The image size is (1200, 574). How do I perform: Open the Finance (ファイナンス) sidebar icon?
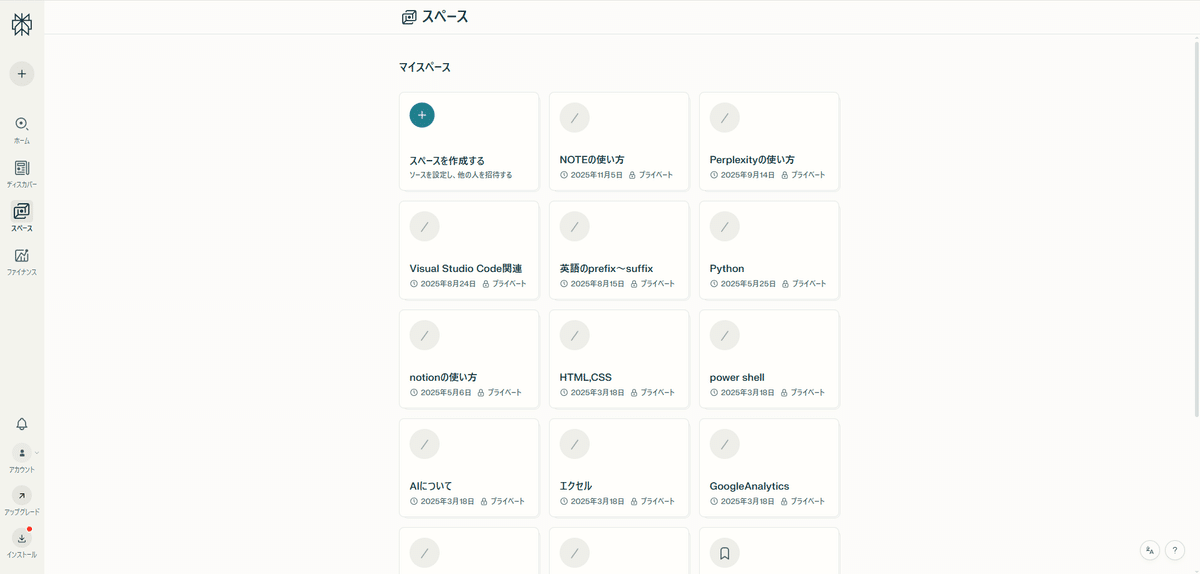tap(22, 256)
